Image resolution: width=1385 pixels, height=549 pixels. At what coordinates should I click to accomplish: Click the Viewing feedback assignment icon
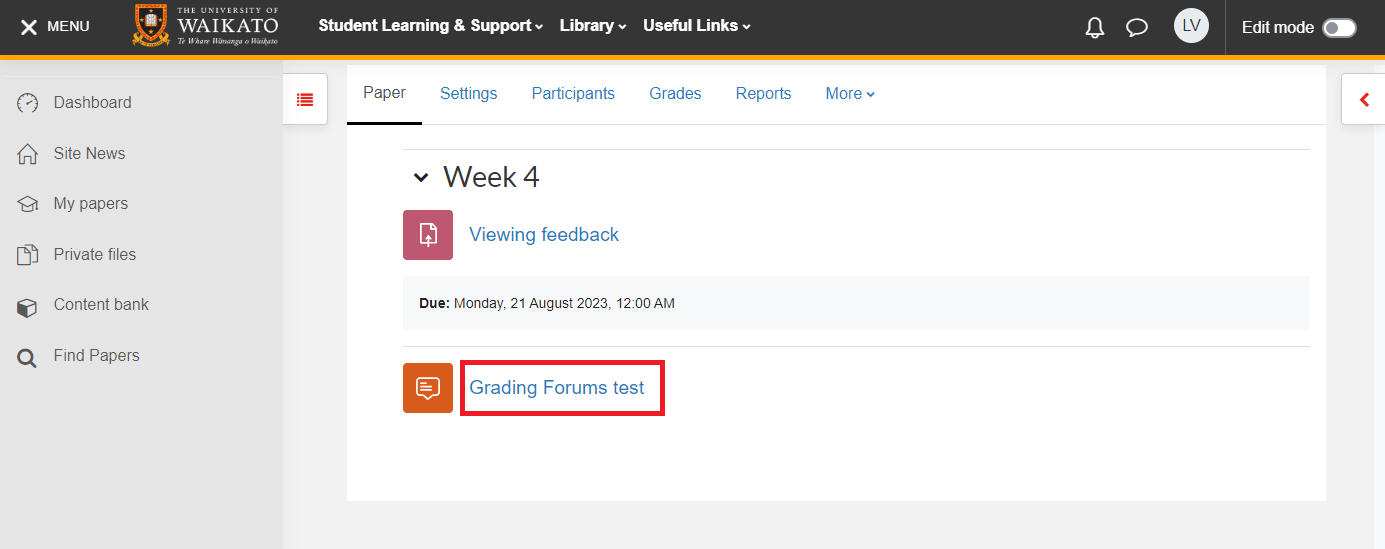(x=428, y=235)
